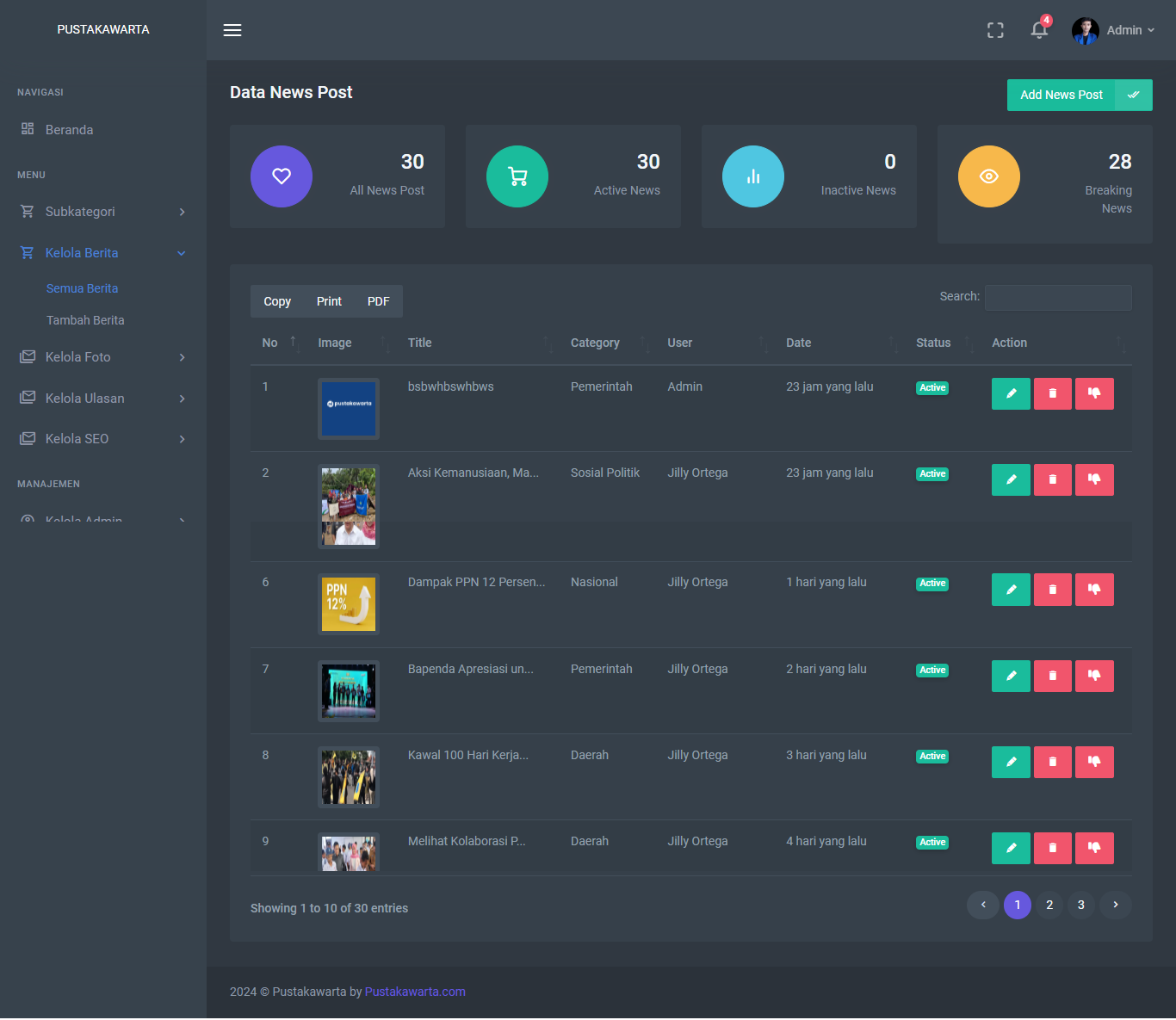This screenshot has height=1020, width=1176.
Task: Edit the Melihat Kolaborasi post
Action: point(1011,848)
